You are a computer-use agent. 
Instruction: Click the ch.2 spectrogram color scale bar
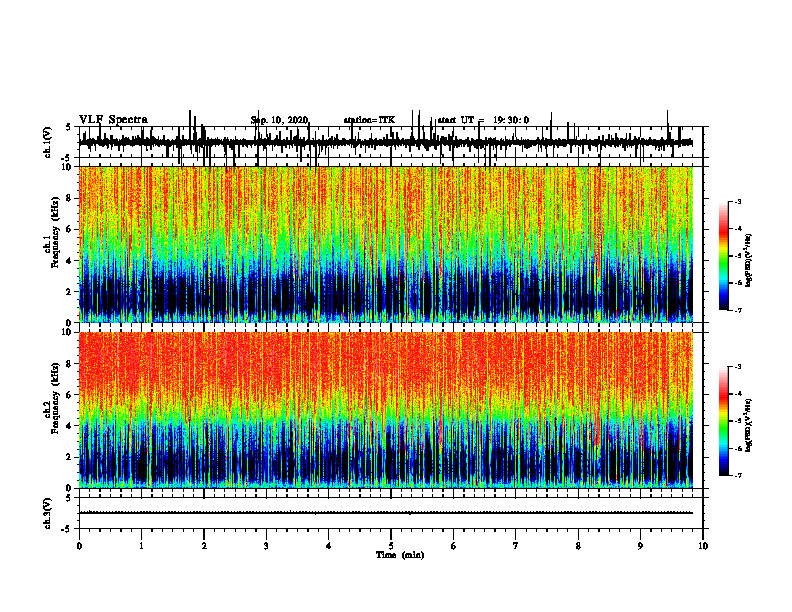coord(724,421)
